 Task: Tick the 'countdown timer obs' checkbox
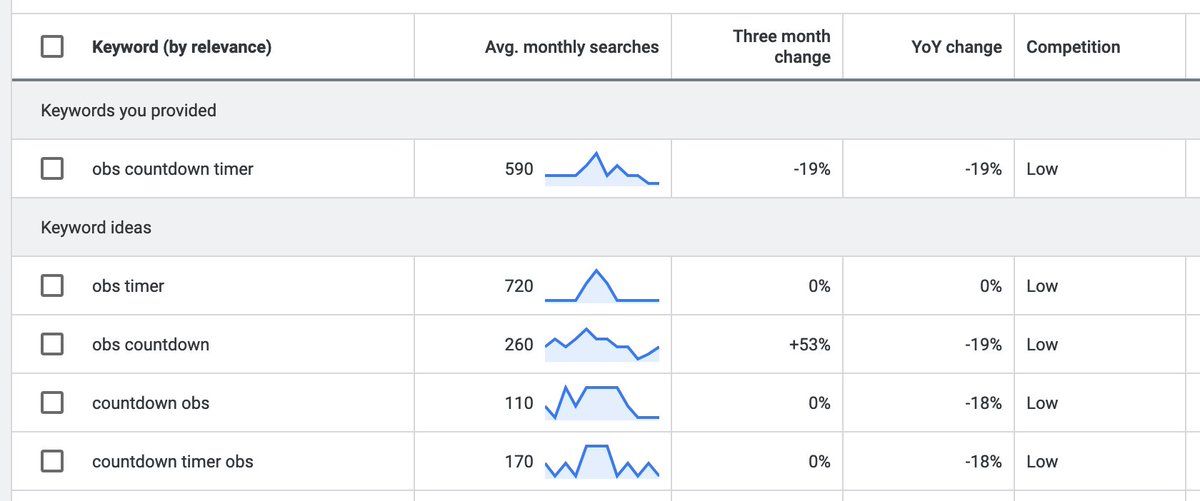tap(52, 462)
